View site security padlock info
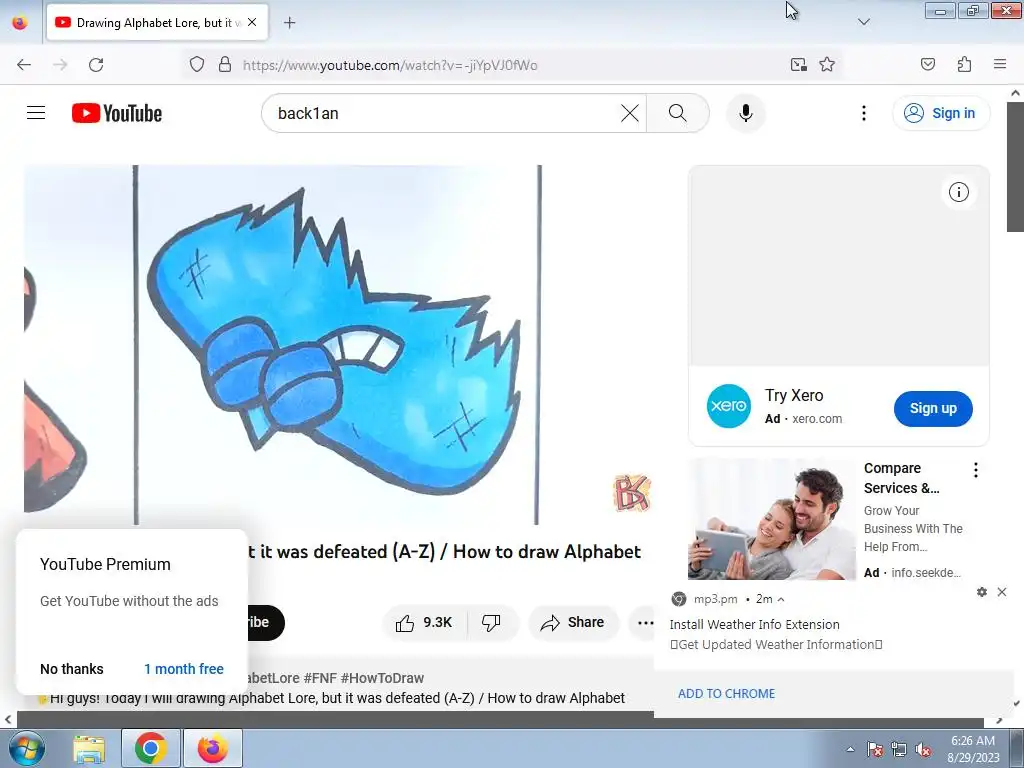1024x768 pixels. (x=225, y=65)
